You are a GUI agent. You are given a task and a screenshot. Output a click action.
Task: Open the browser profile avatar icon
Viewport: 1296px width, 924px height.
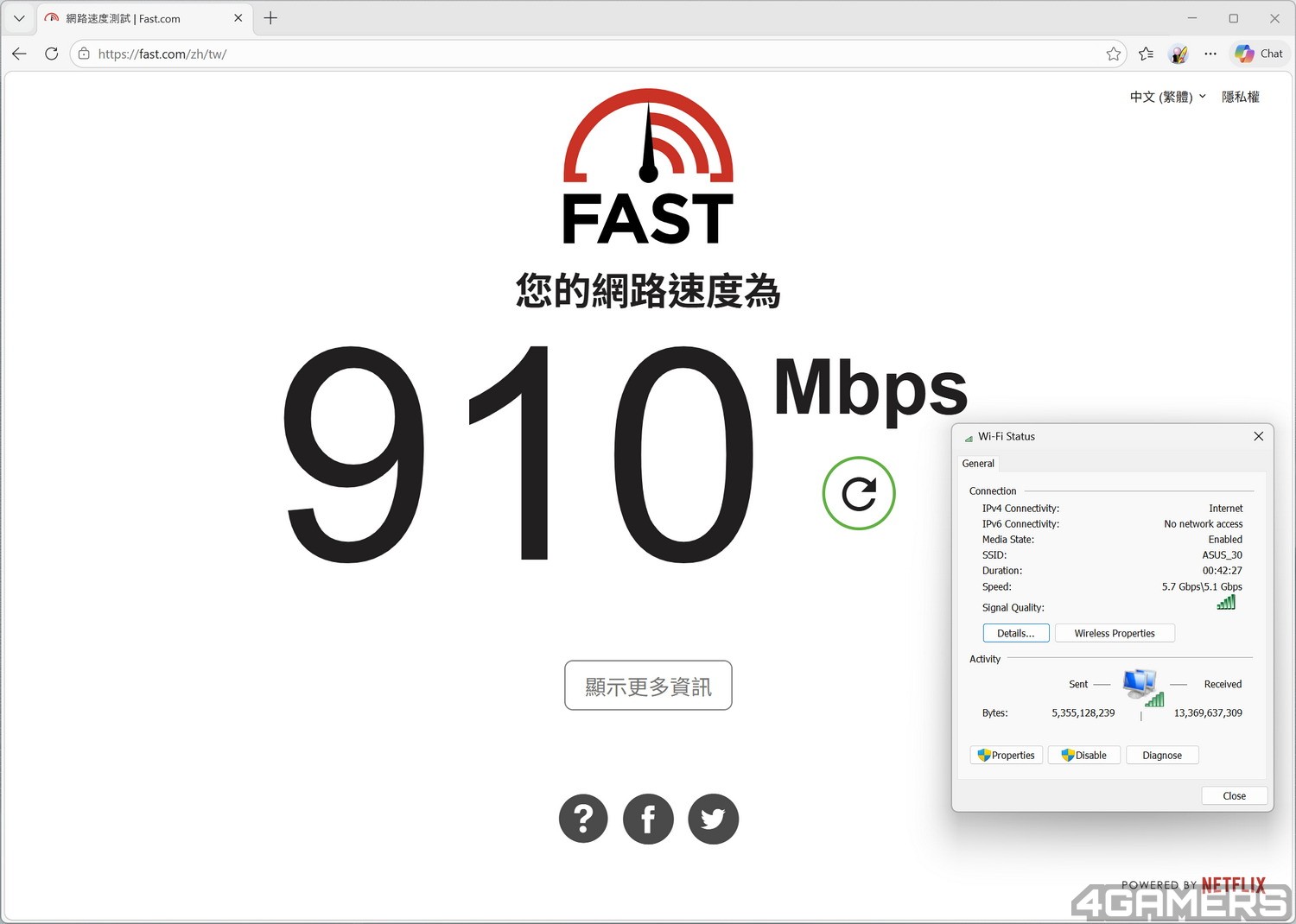click(x=1178, y=54)
